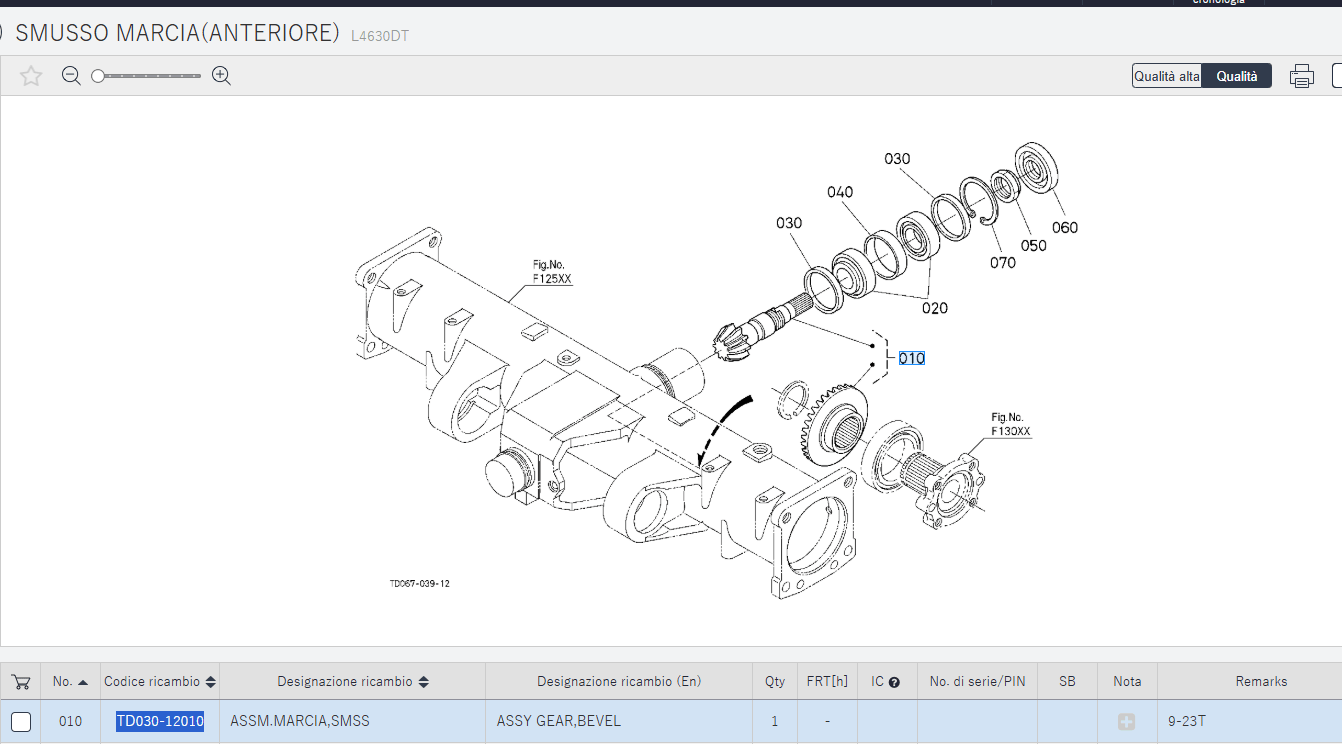Click the Remarks column header
This screenshot has height=744, width=1342.
1261,681
